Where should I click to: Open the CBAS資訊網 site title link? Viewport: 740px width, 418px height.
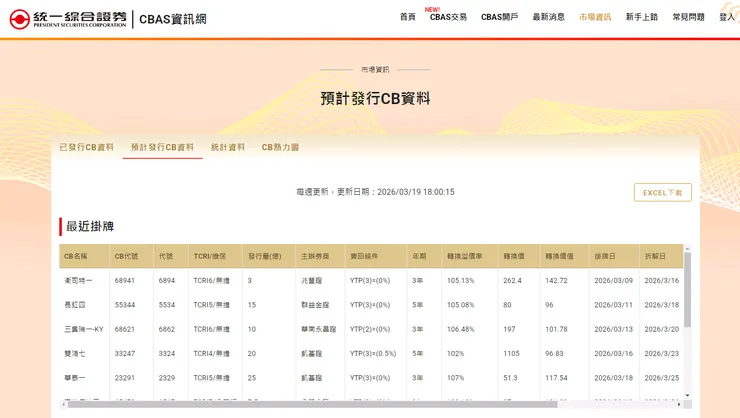(x=173, y=19)
